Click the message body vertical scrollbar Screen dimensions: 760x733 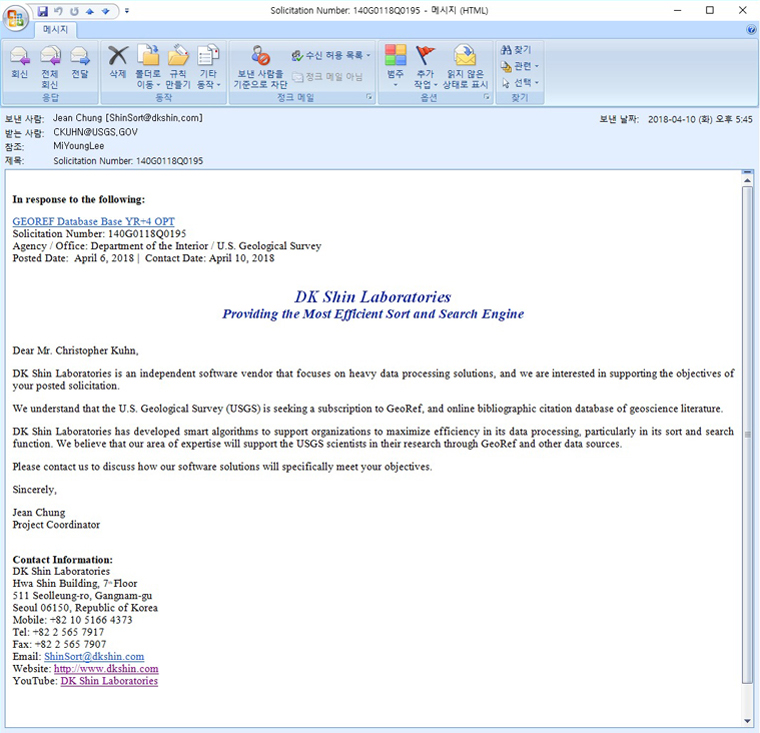pos(747,430)
